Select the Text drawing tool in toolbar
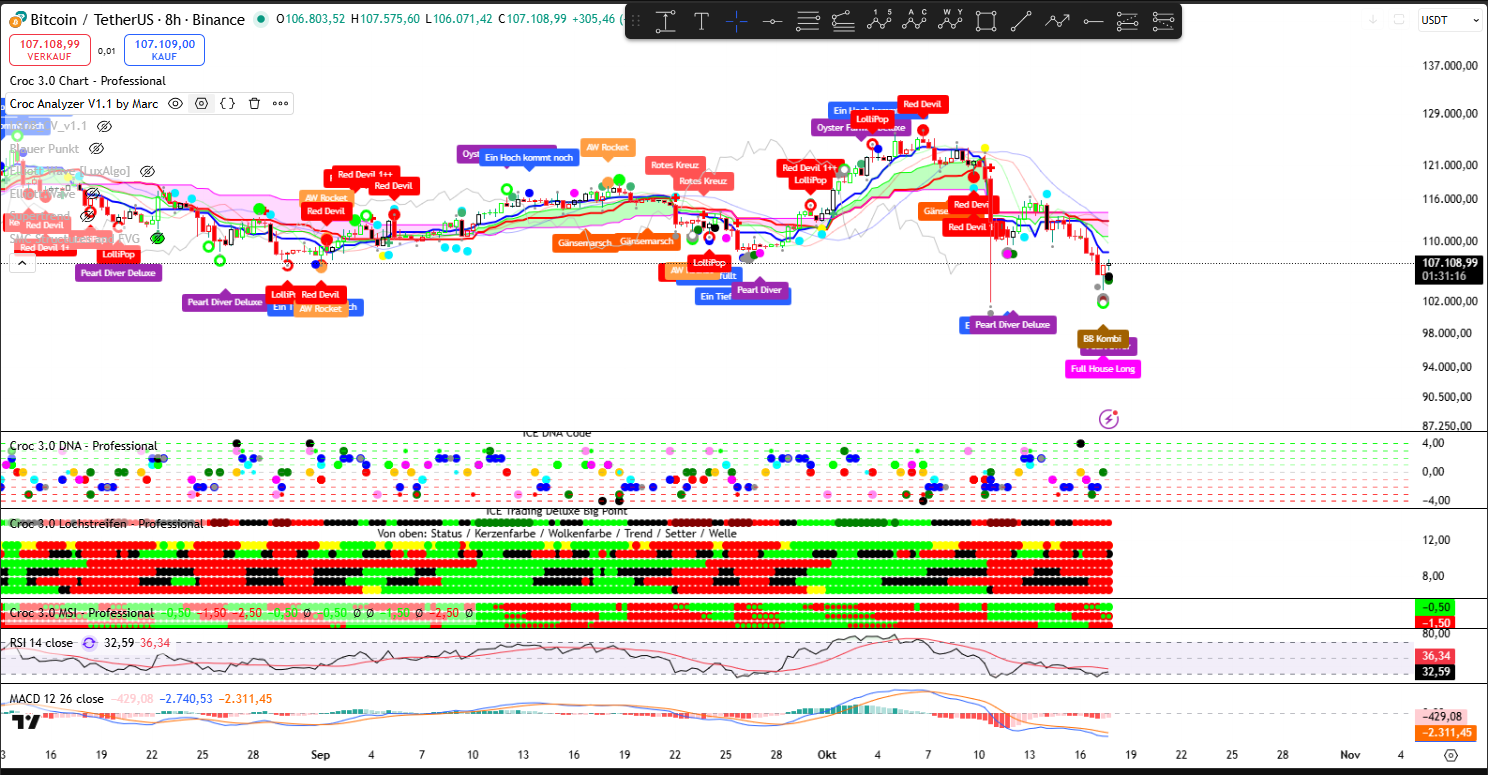The width and height of the screenshot is (1488, 775). point(702,21)
